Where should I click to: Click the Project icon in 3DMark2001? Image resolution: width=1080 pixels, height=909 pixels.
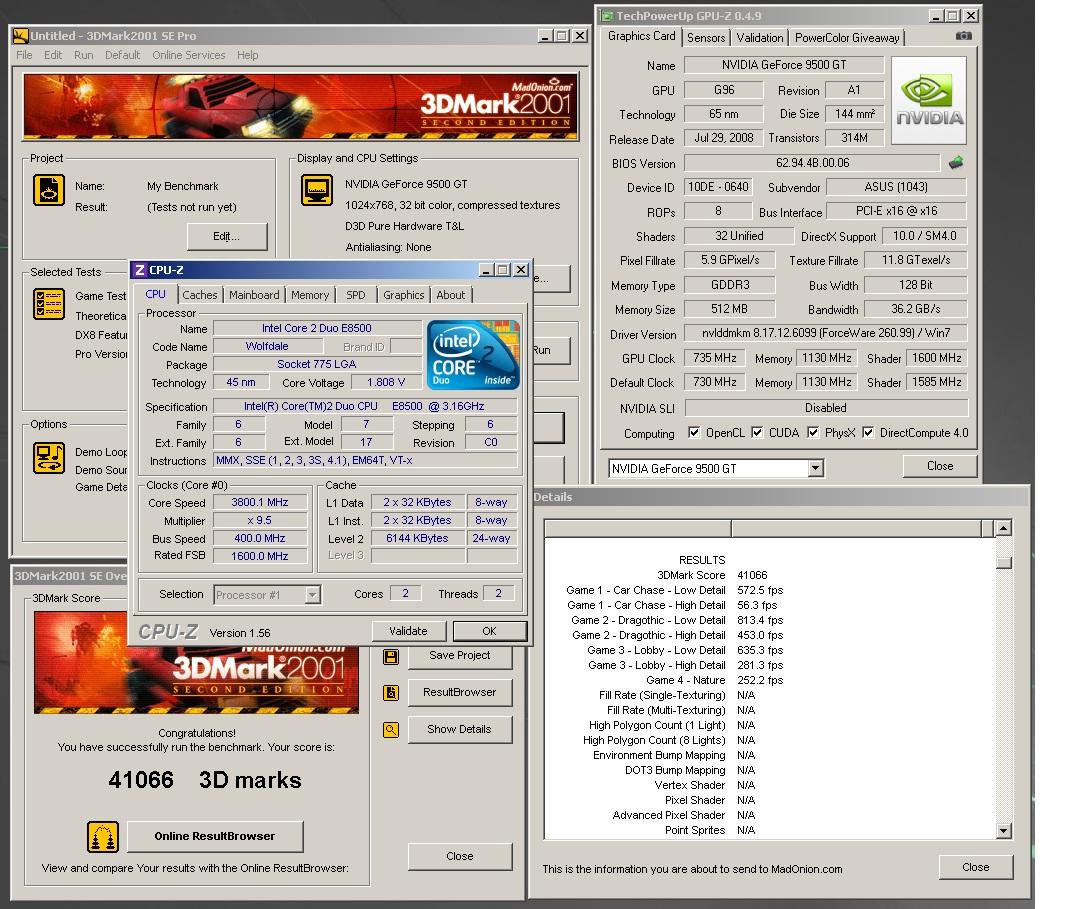pyautogui.click(x=49, y=190)
